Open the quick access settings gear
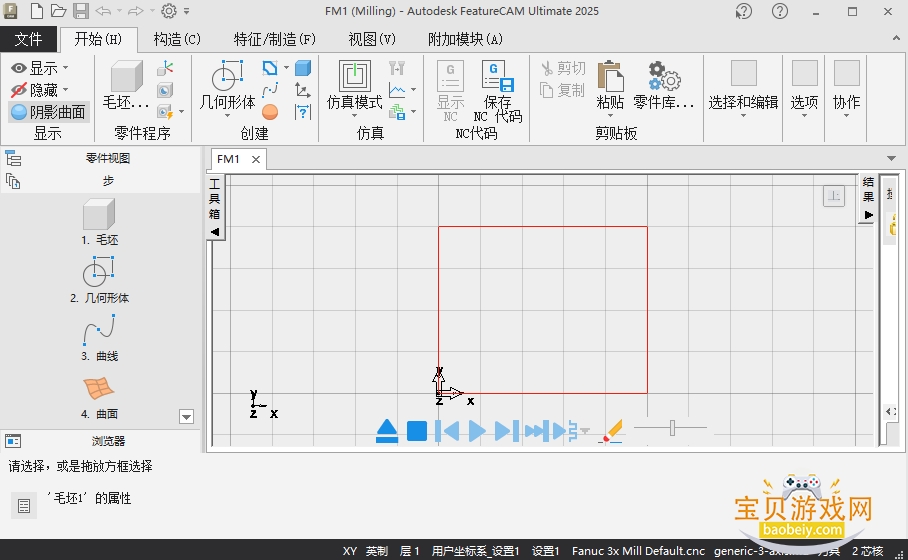 point(169,10)
